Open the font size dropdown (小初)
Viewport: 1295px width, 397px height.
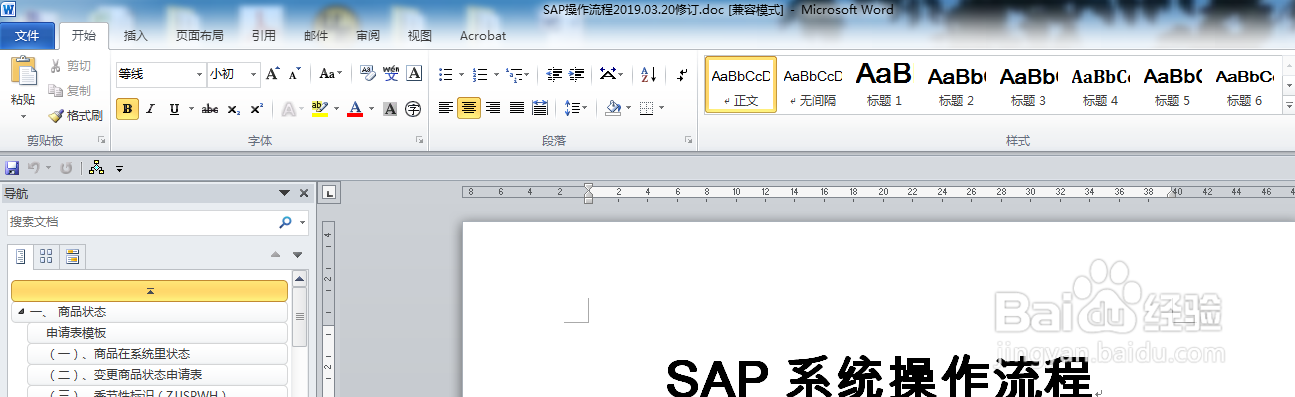click(252, 74)
